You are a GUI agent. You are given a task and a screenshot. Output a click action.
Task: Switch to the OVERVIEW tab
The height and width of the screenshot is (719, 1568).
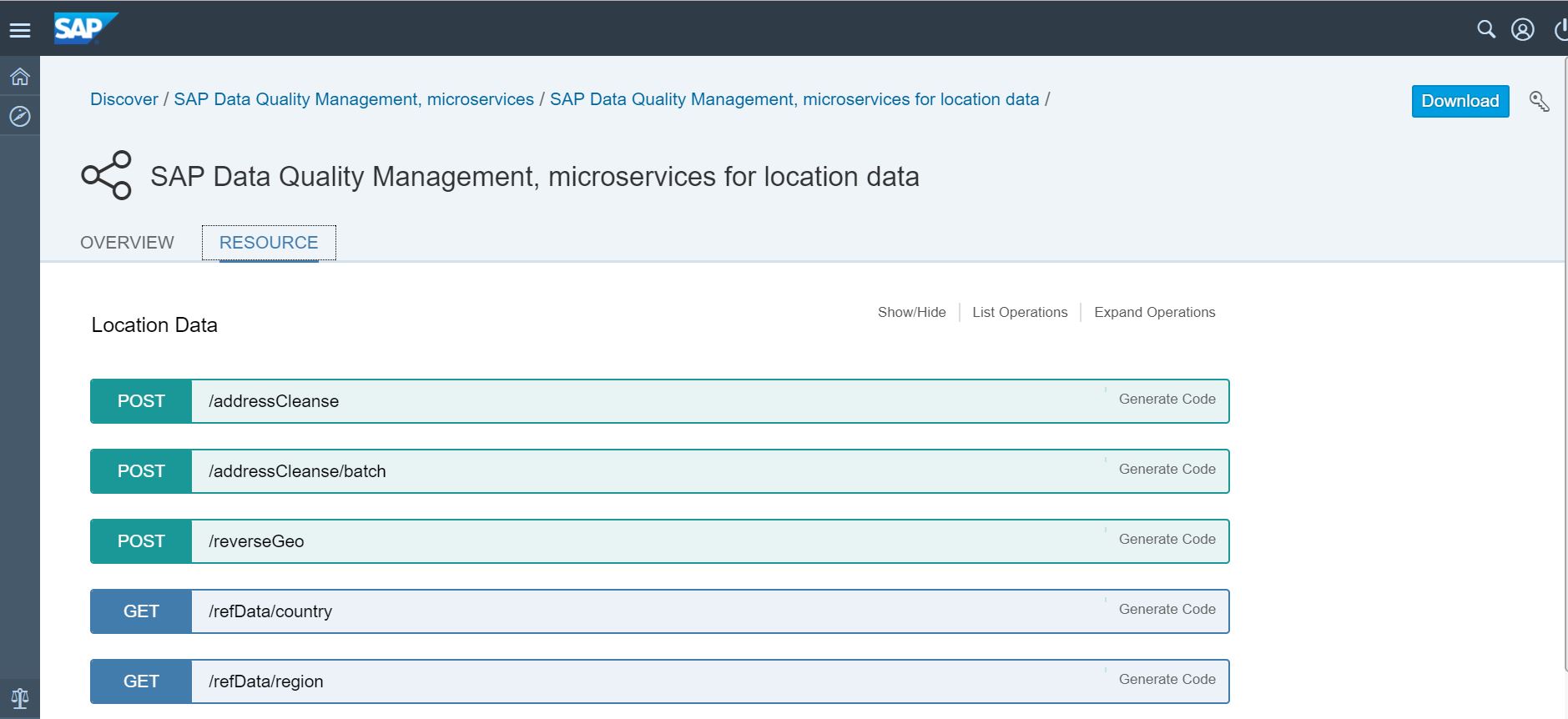tap(127, 243)
